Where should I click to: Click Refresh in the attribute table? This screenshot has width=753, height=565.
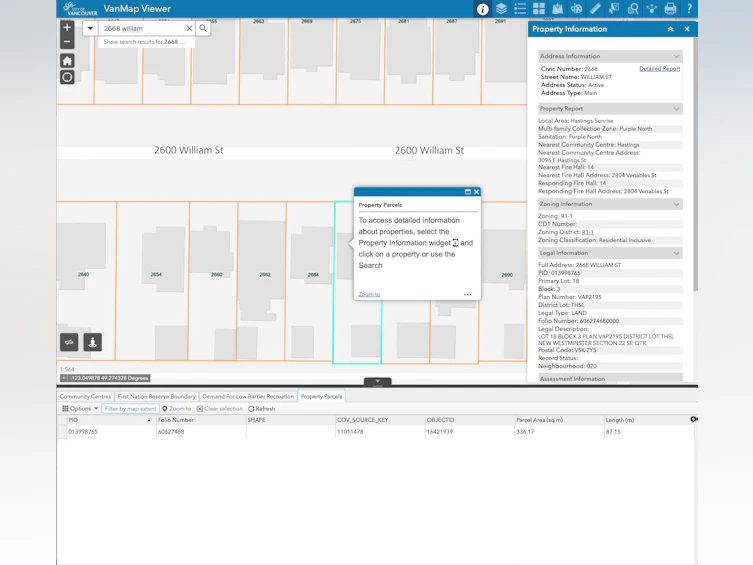(x=262, y=409)
